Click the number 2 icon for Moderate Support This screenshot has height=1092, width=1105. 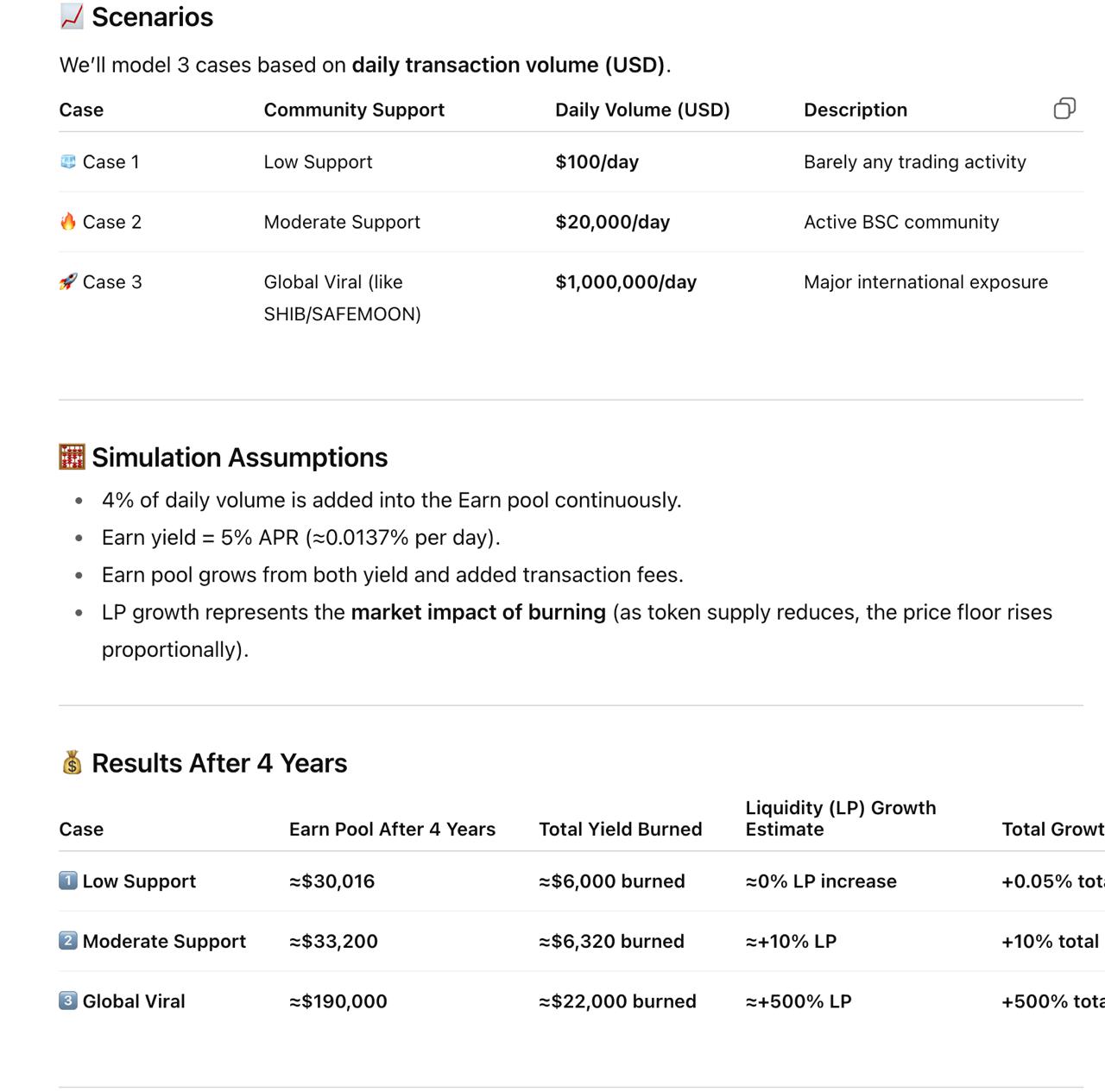pos(68,941)
